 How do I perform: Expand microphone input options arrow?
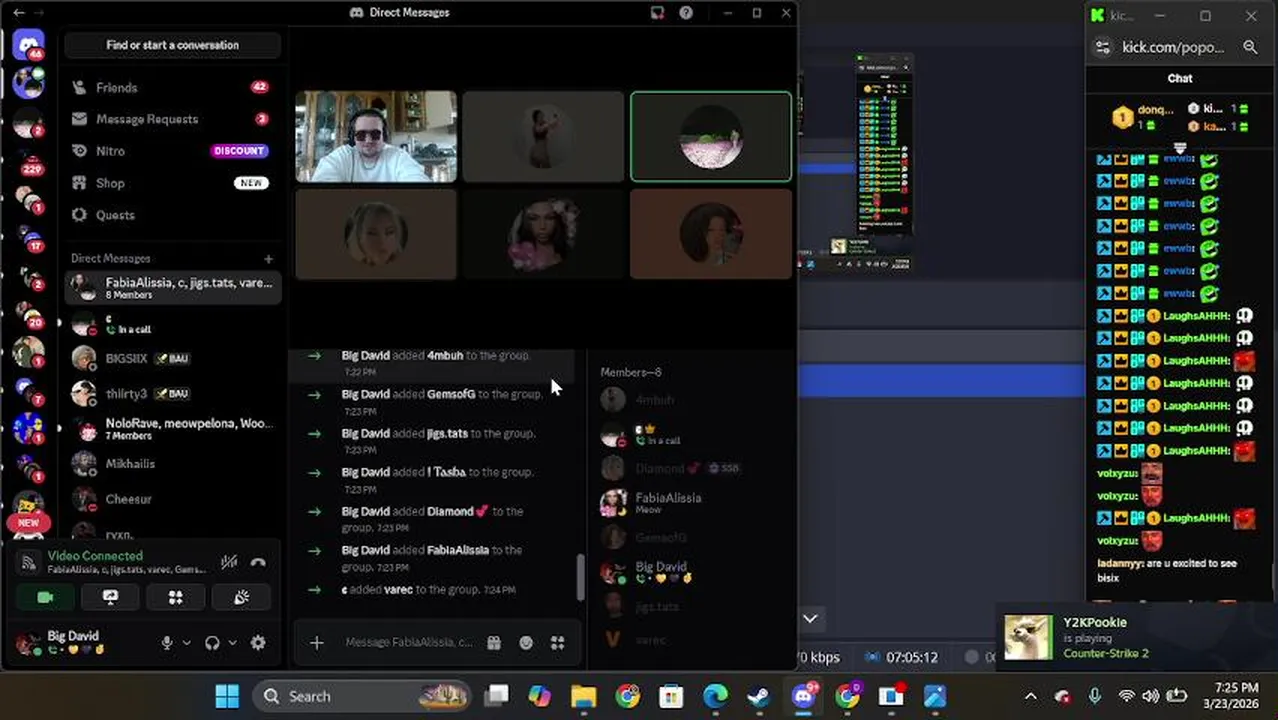[x=186, y=643]
